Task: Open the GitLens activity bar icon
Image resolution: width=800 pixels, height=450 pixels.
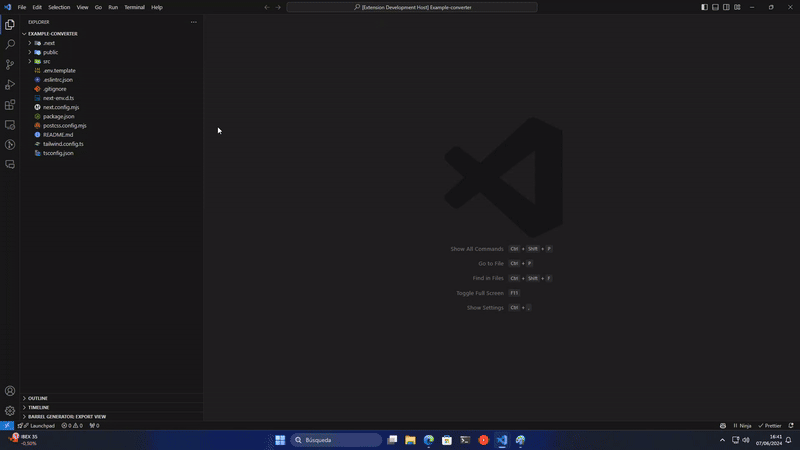Action: click(x=10, y=145)
